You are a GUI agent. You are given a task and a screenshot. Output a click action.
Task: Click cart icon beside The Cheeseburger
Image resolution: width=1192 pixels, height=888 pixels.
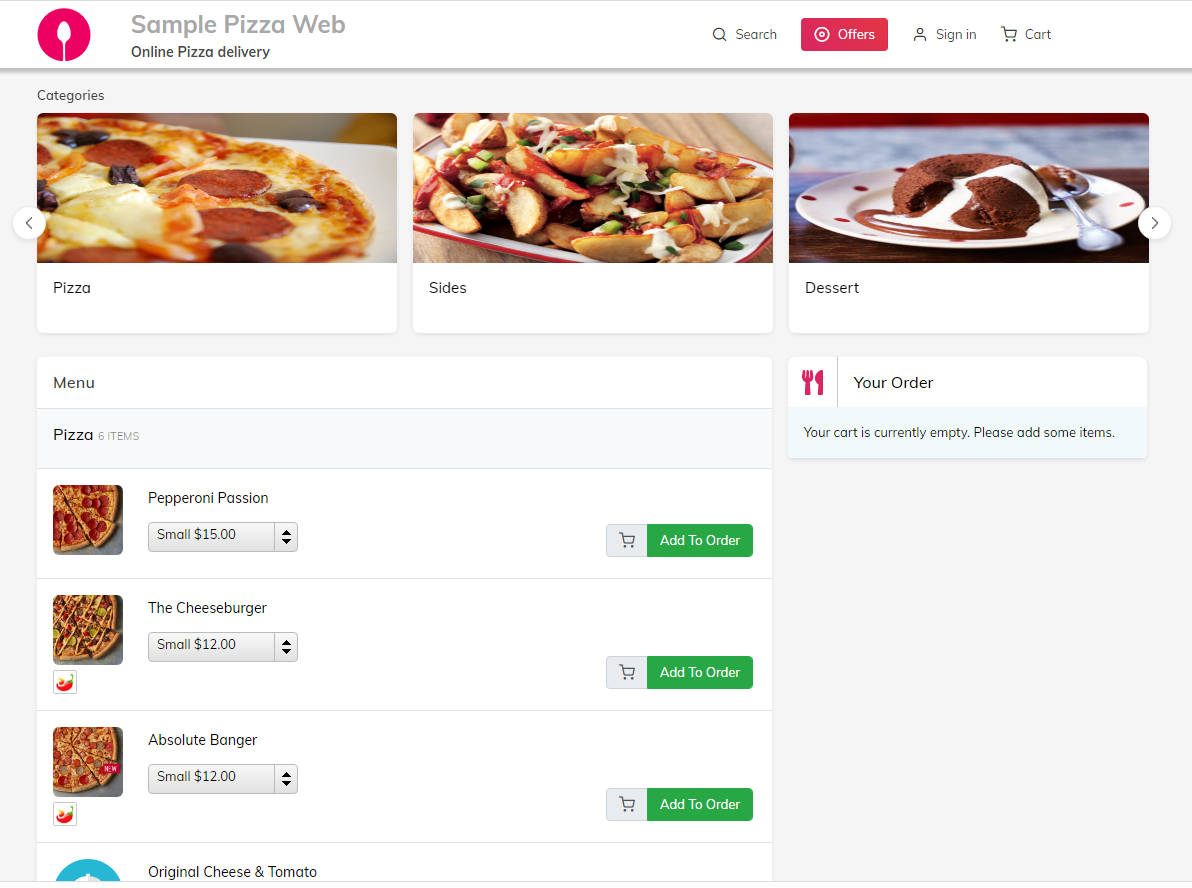coord(626,672)
